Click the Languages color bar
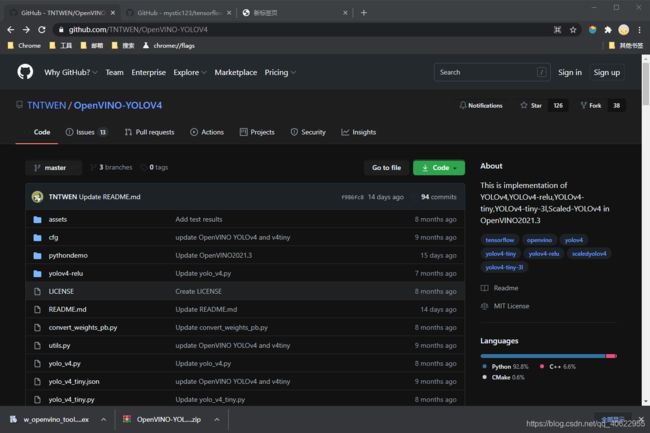Viewport: 650px width, 433px height. point(548,356)
